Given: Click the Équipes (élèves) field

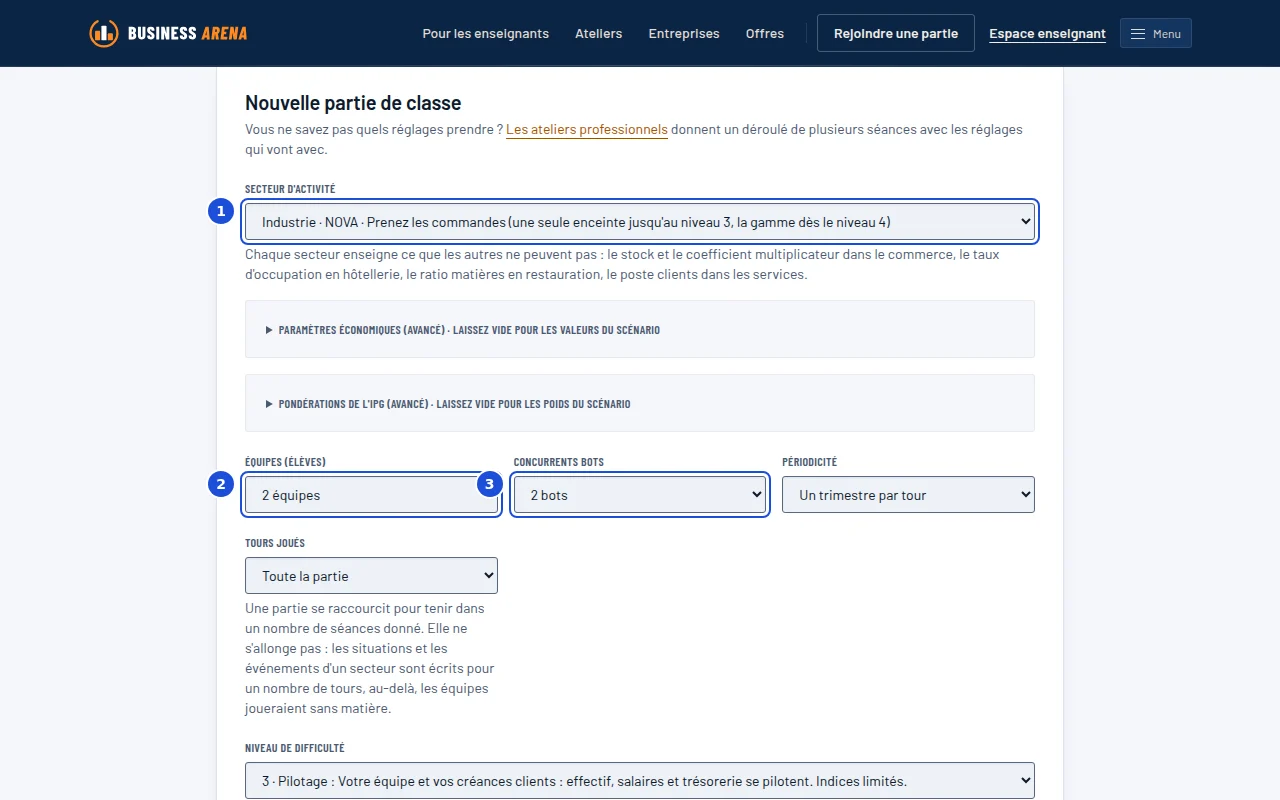Looking at the screenshot, I should click(371, 495).
